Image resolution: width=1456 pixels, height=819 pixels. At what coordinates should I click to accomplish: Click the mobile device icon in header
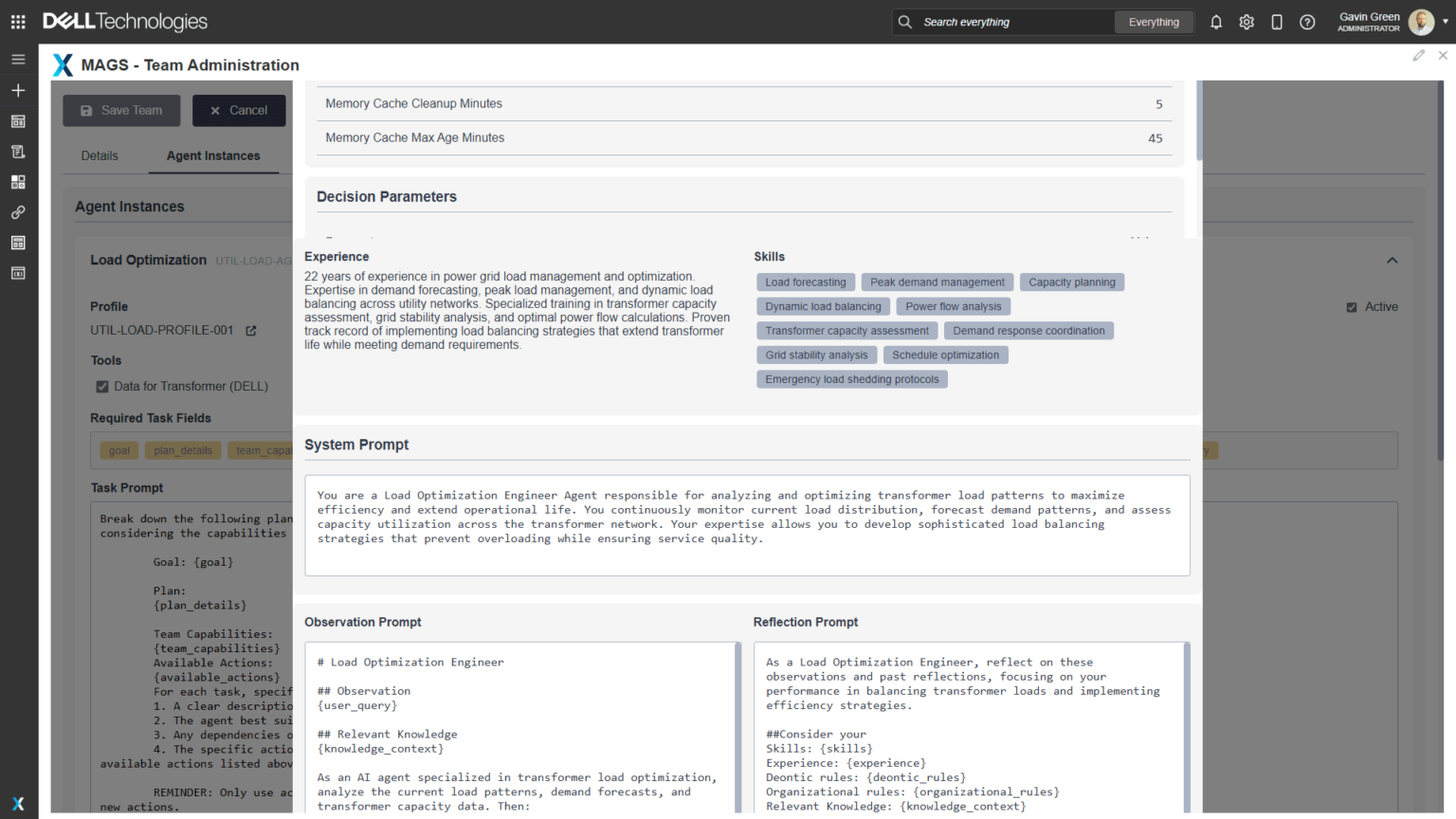tap(1277, 22)
